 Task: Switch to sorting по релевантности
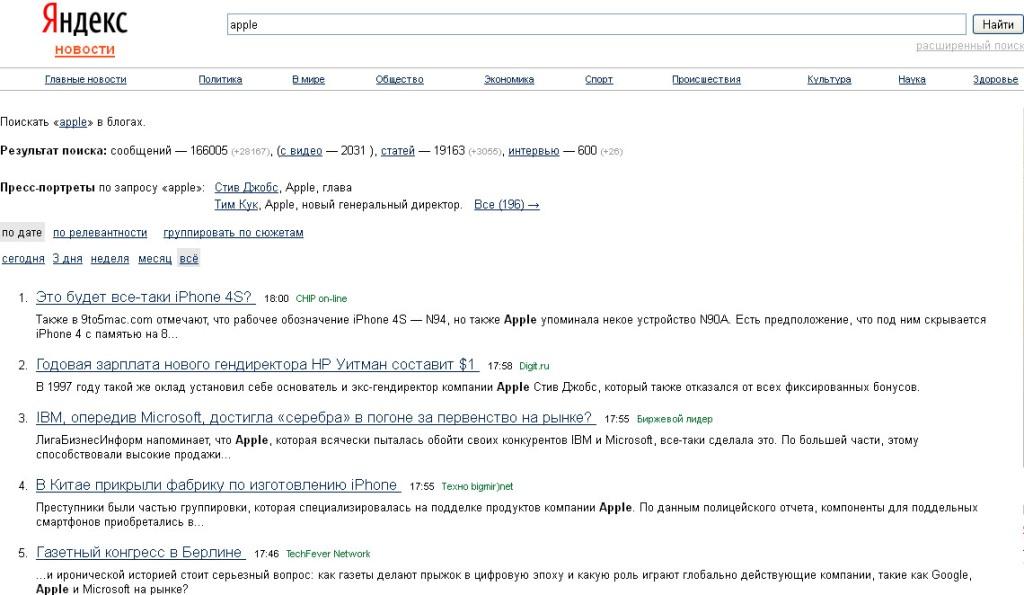coord(100,233)
